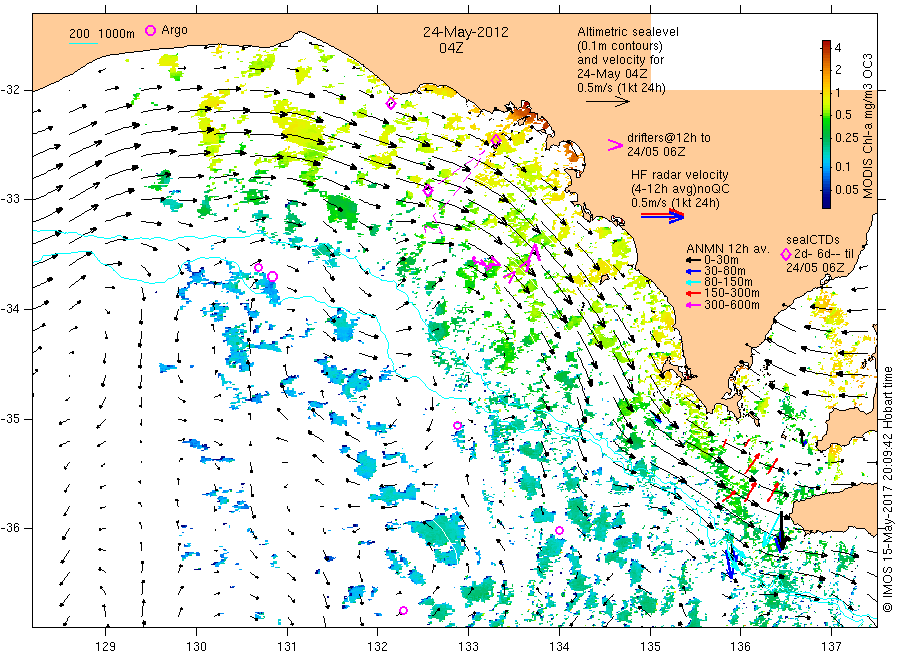The image size is (900, 660).
Task: Click the dark blue bottom of the colorbar
Action: (826, 202)
